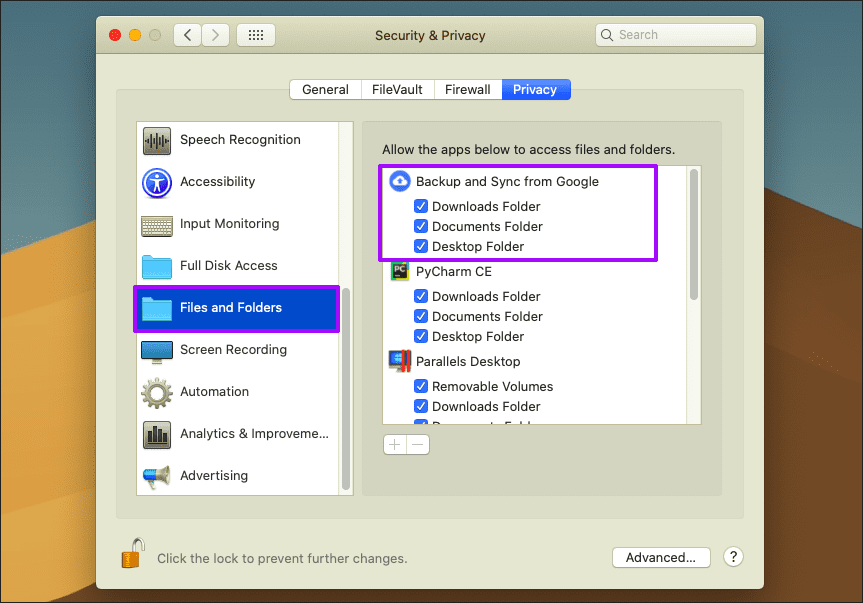The image size is (863, 603).
Task: Uncheck Downloads Folder for PyCharm CE
Action: click(x=421, y=296)
